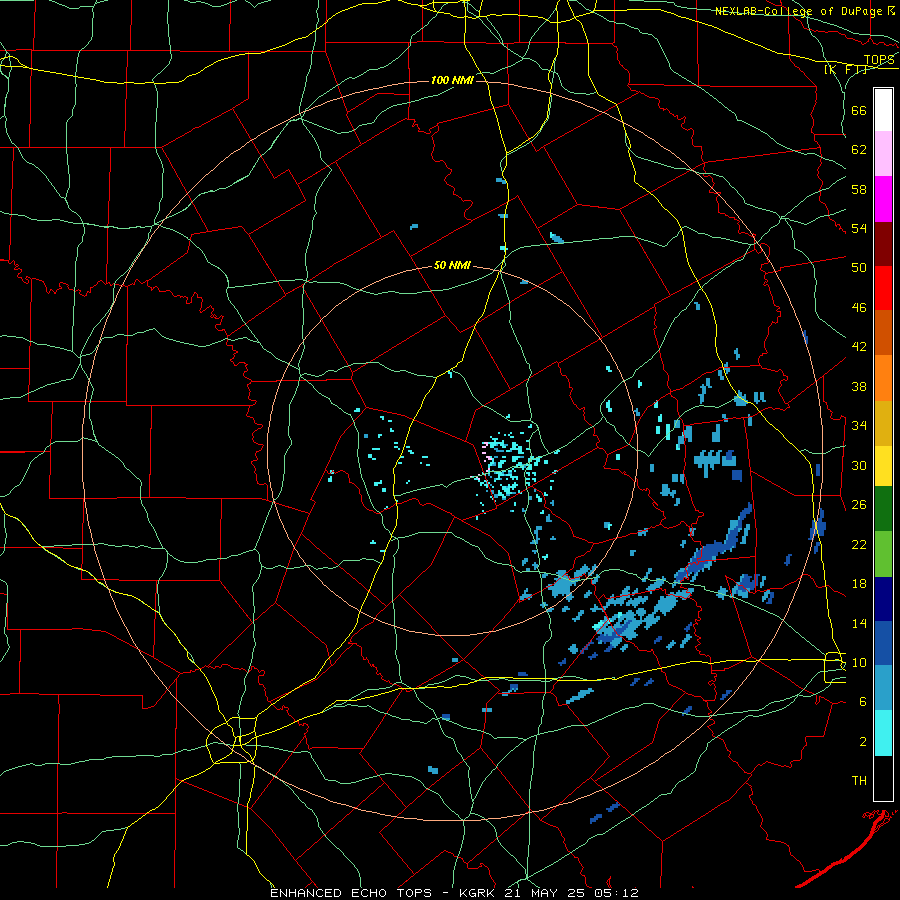Click the 58 value on the legend
The height and width of the screenshot is (900, 900).
[x=859, y=189]
